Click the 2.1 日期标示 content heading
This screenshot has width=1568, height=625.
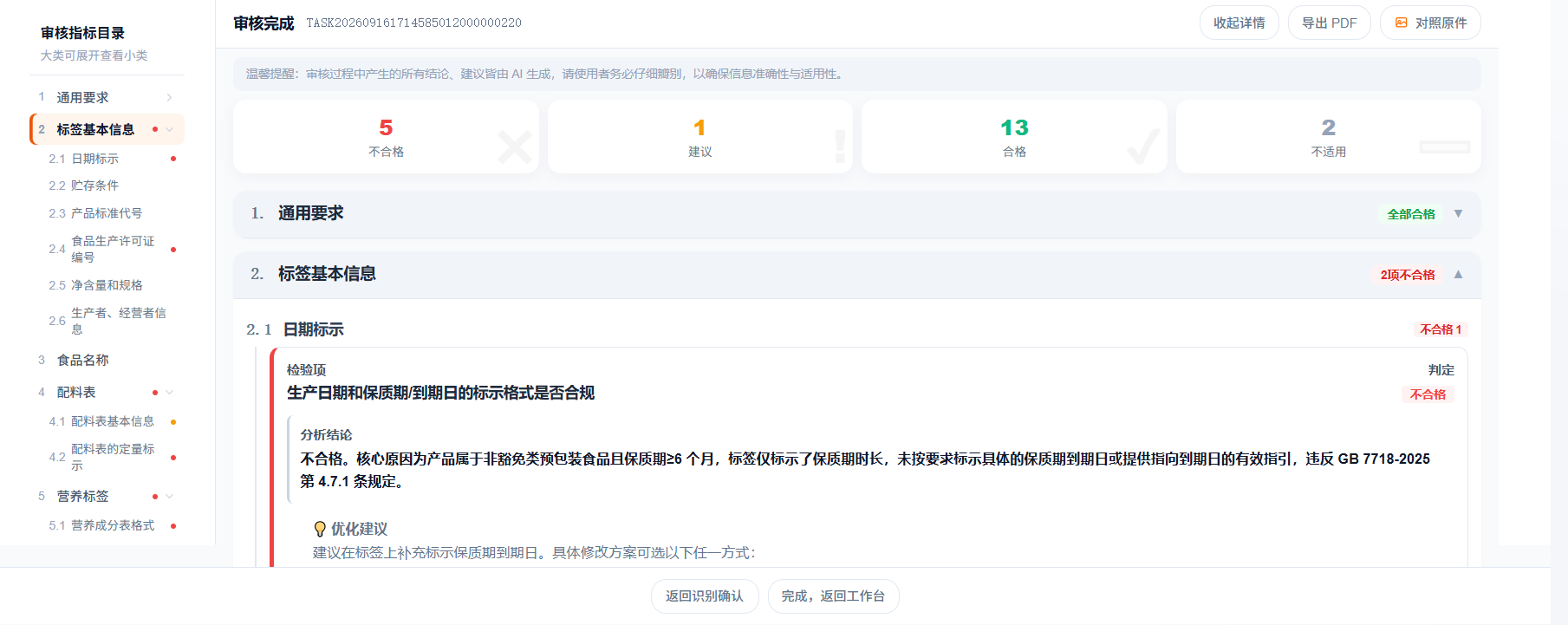295,329
